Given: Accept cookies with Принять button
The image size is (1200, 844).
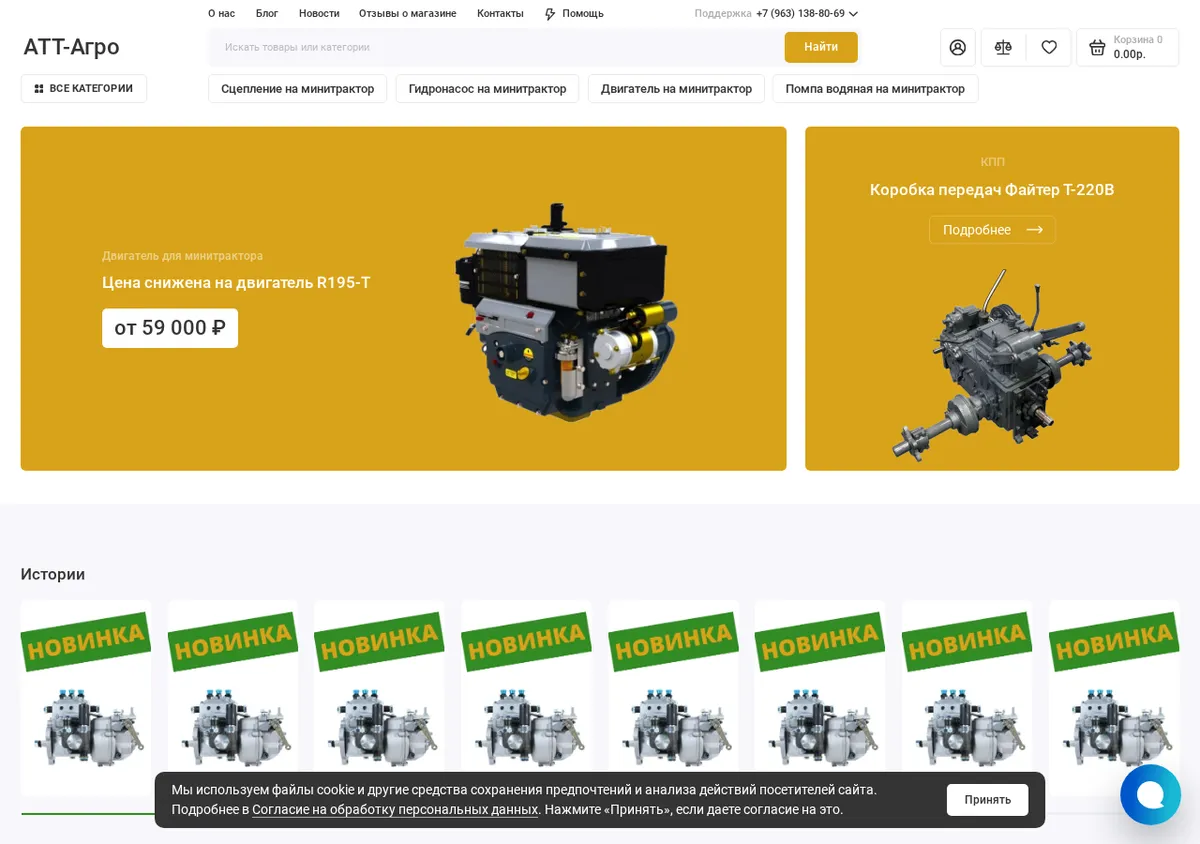Looking at the screenshot, I should pyautogui.click(x=988, y=800).
